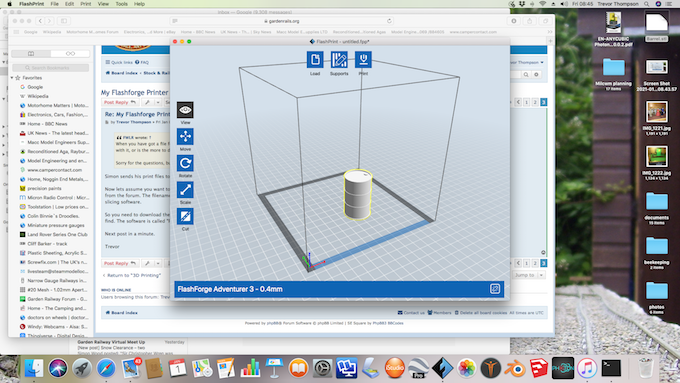Viewport: 680px width, 383px height.
Task: Click Delete all board cookies link
Action: (x=481, y=313)
